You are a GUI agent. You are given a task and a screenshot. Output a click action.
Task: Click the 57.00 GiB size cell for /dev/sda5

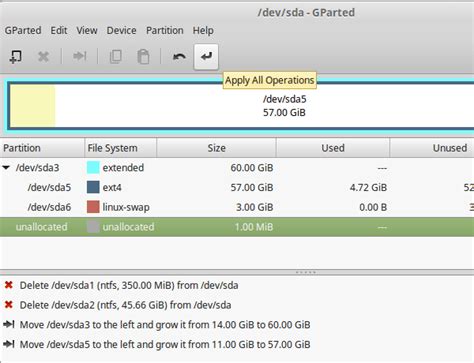click(252, 187)
